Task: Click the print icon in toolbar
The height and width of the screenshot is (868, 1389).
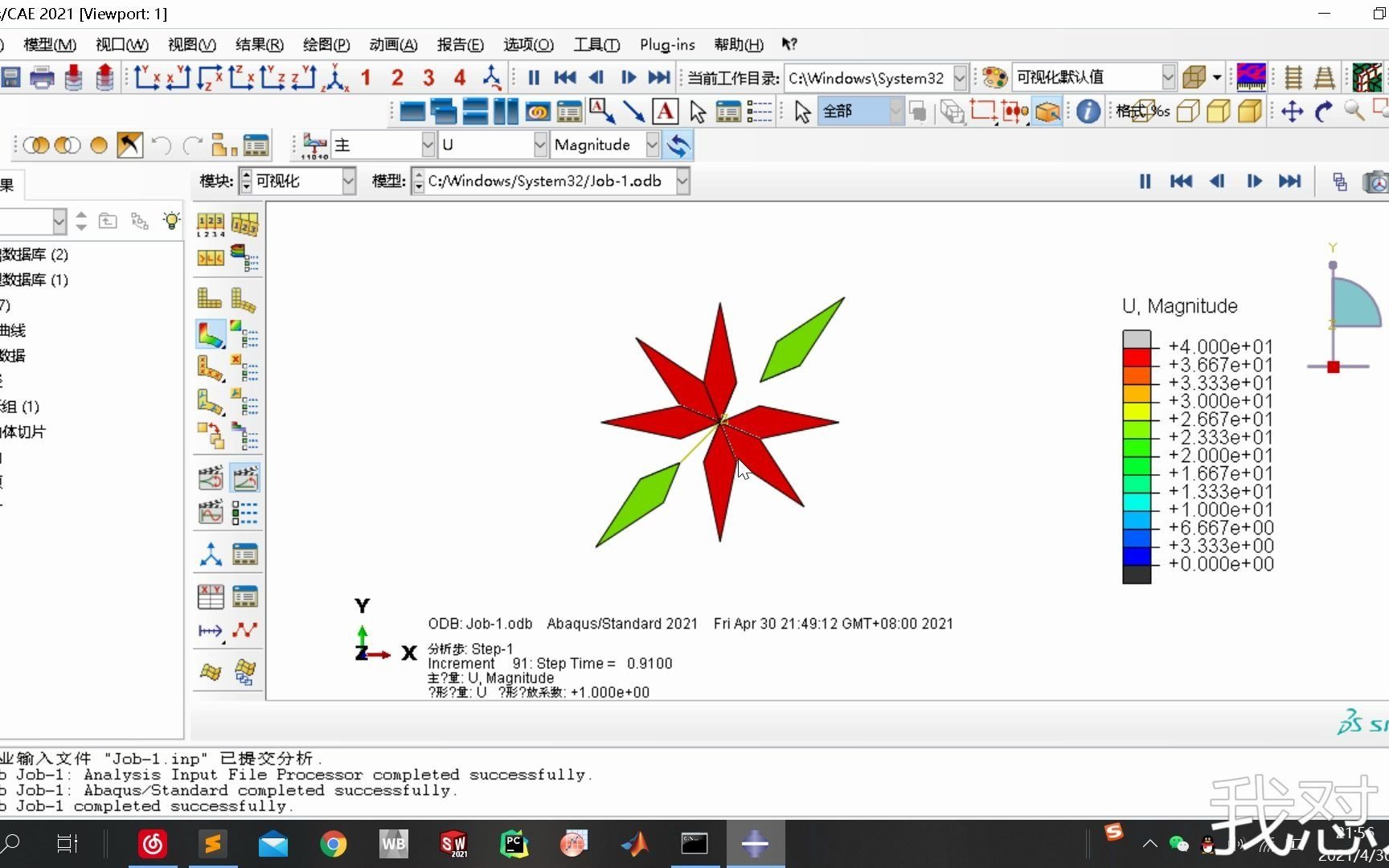Action: [42, 77]
